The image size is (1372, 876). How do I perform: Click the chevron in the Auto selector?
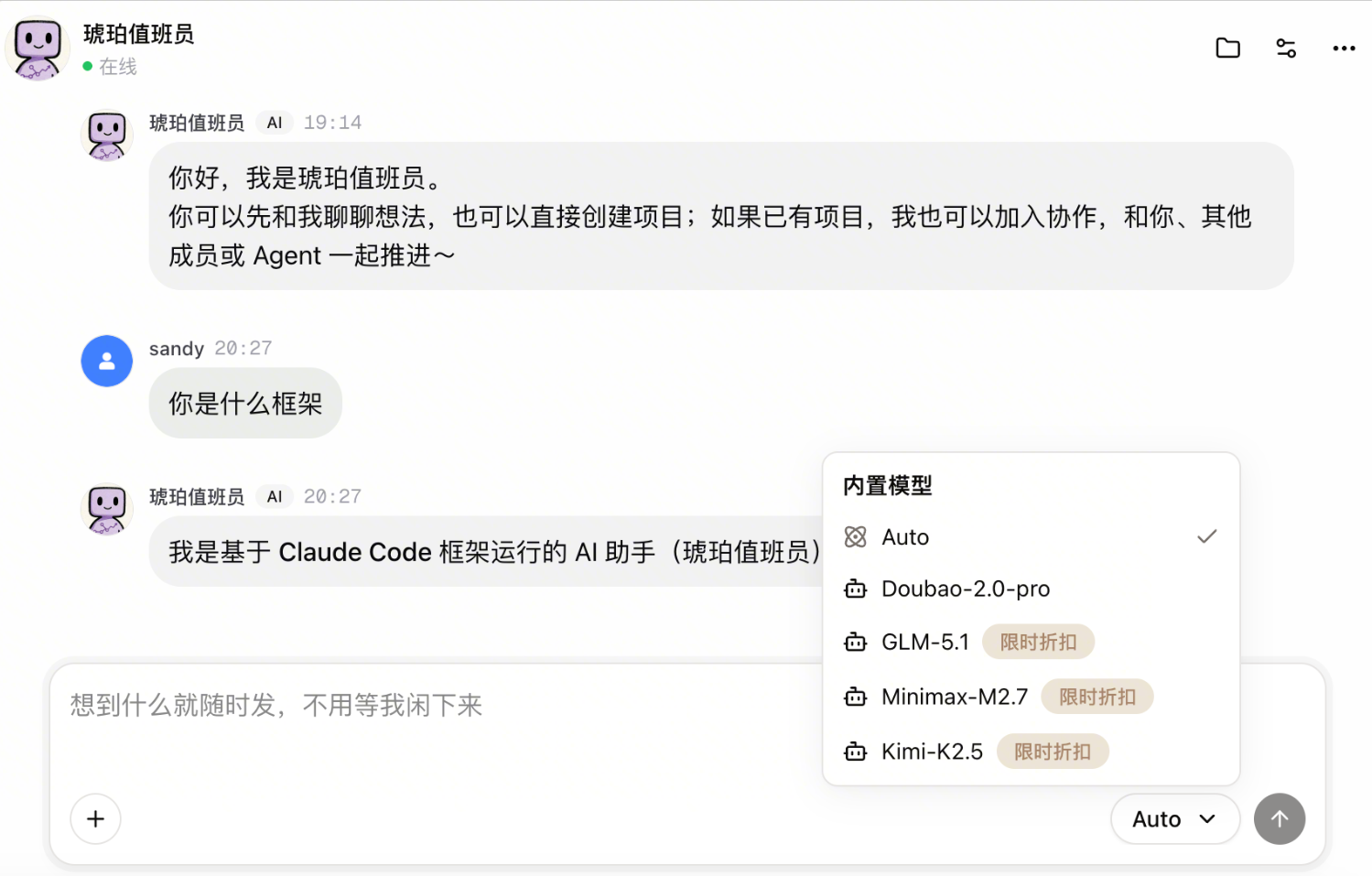tap(1207, 818)
